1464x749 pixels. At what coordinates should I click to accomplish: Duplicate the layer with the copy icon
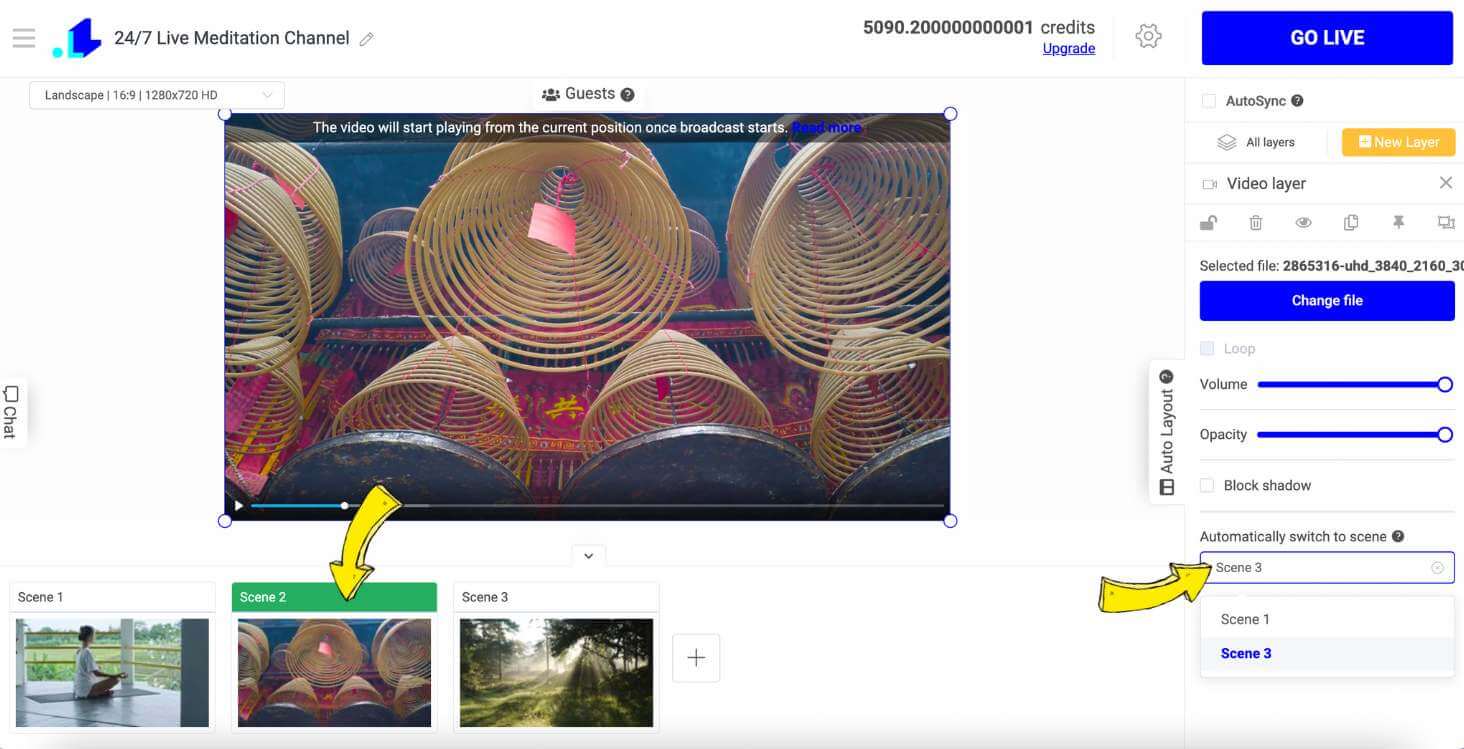(1351, 223)
